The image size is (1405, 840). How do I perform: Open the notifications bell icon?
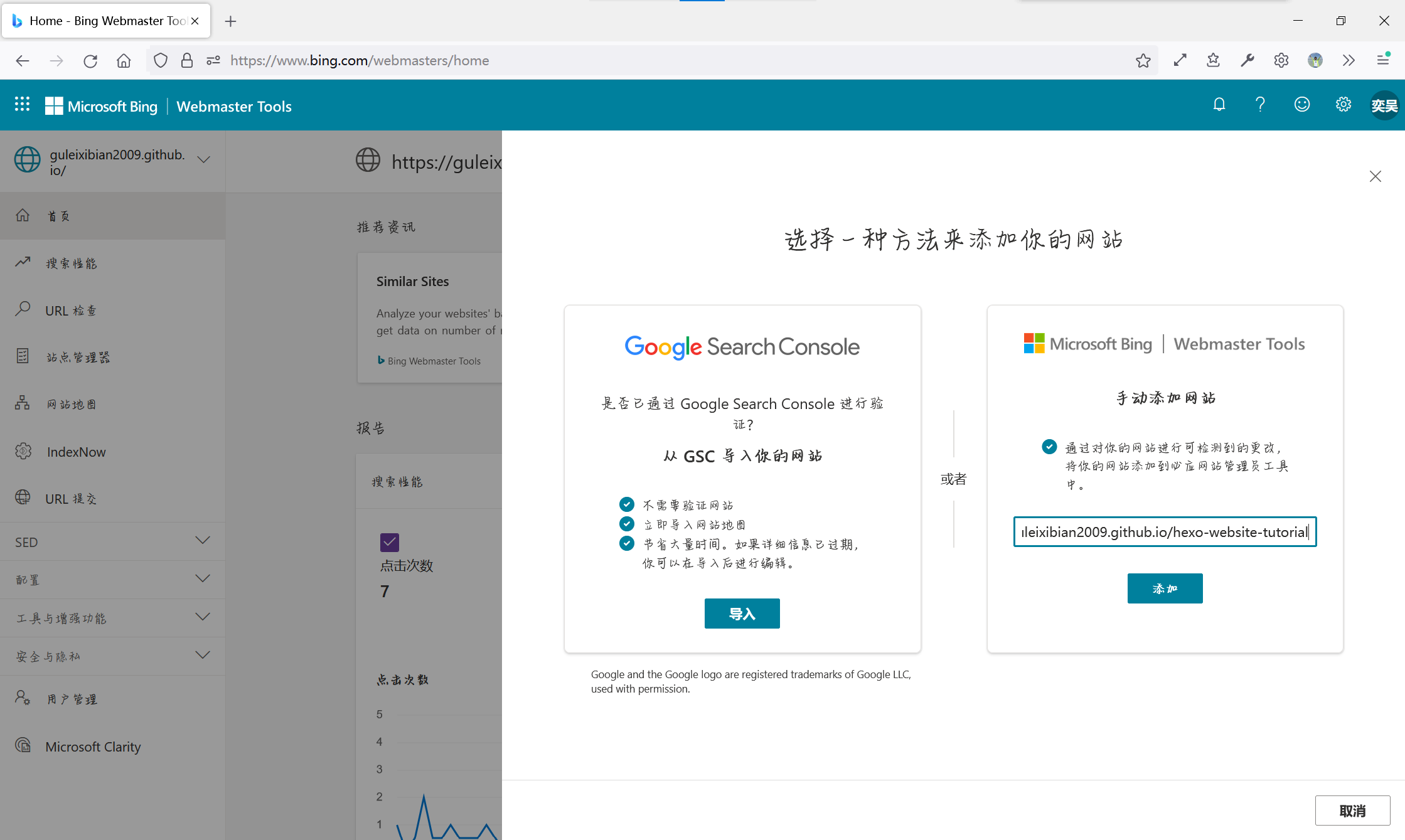coord(1219,105)
